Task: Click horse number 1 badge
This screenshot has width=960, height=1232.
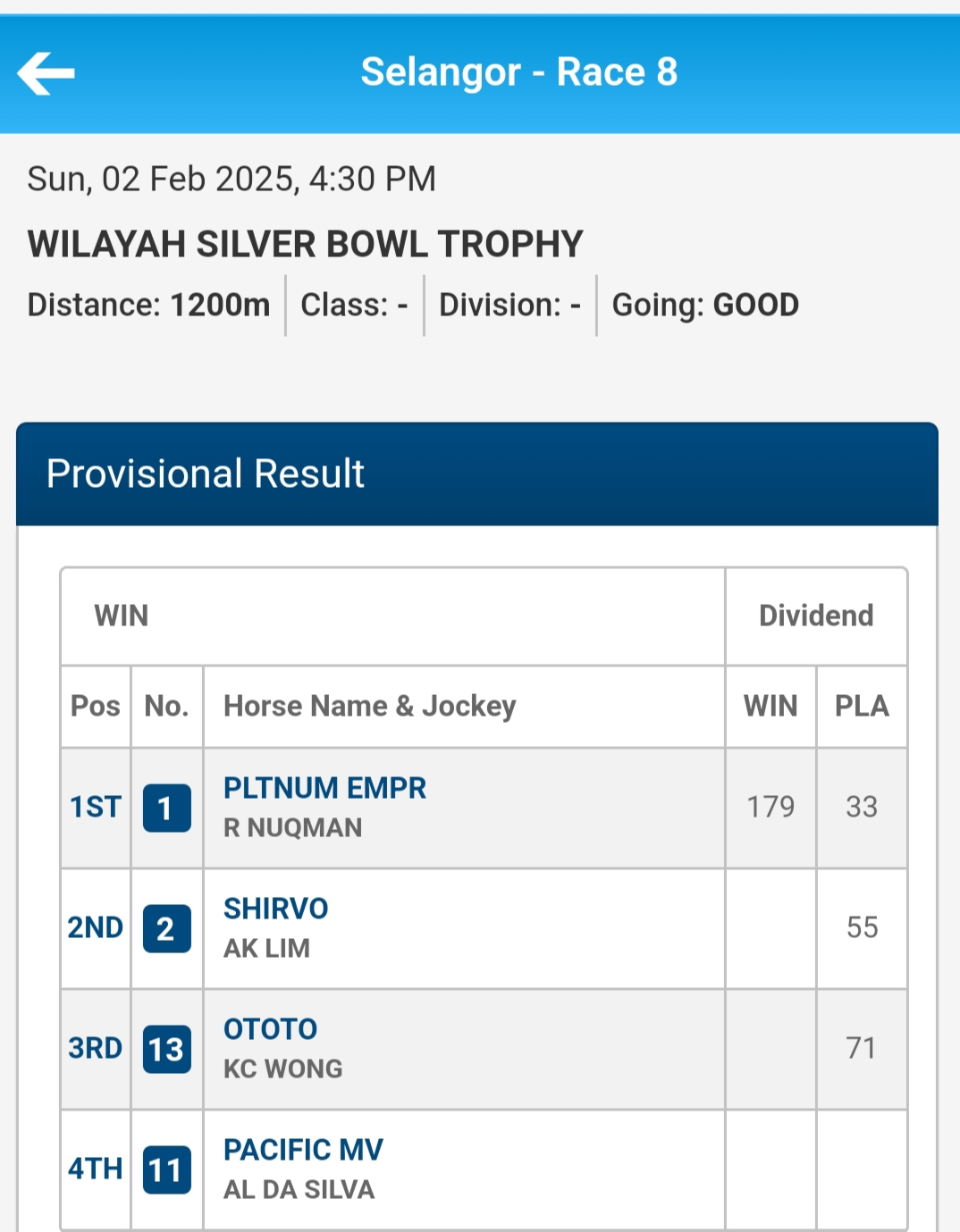Action: tap(166, 808)
